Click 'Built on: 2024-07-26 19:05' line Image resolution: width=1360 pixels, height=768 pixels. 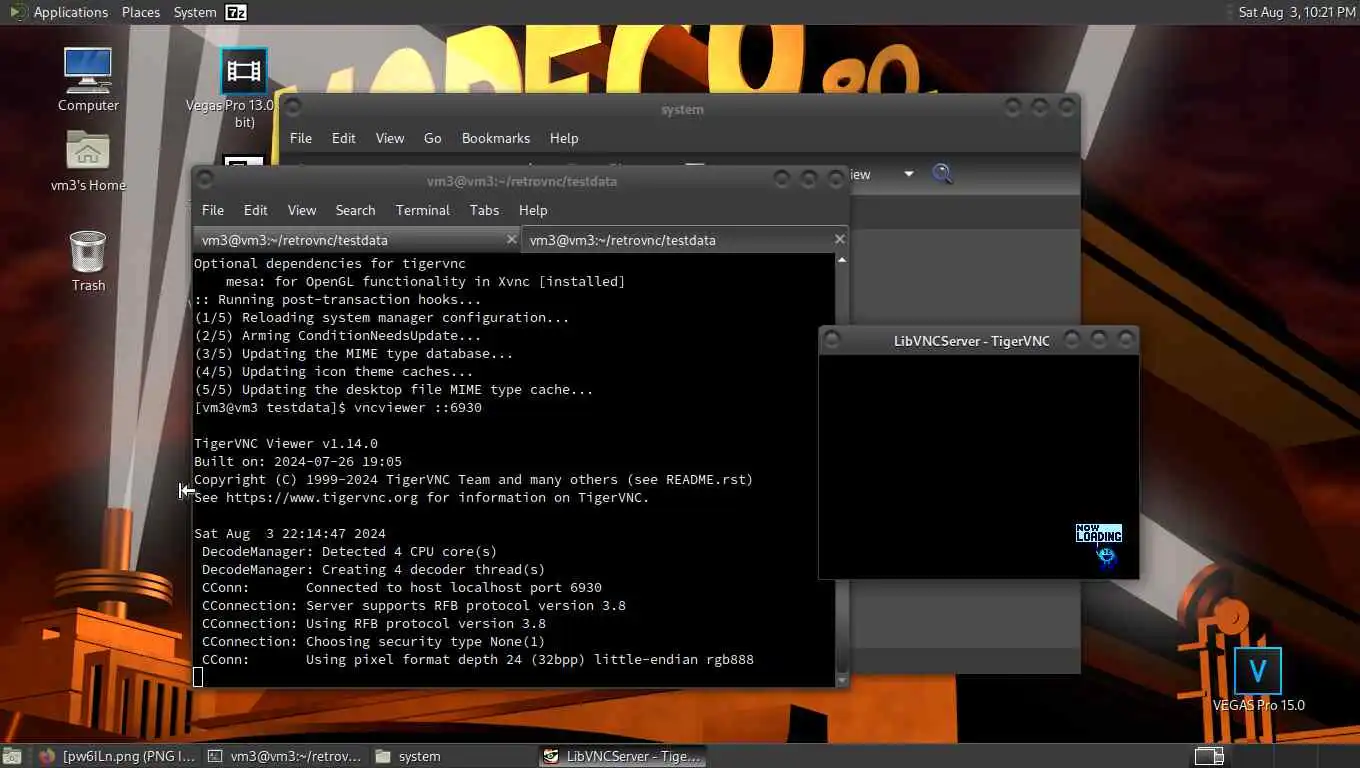click(298, 462)
